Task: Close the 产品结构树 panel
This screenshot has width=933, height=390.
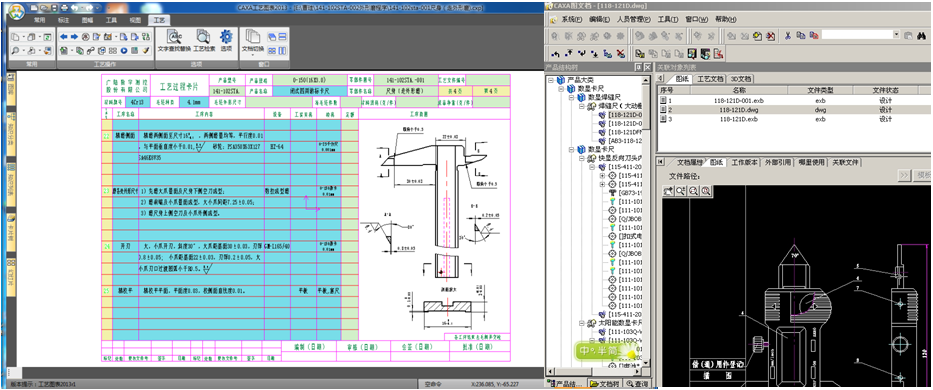Action: 647,67
